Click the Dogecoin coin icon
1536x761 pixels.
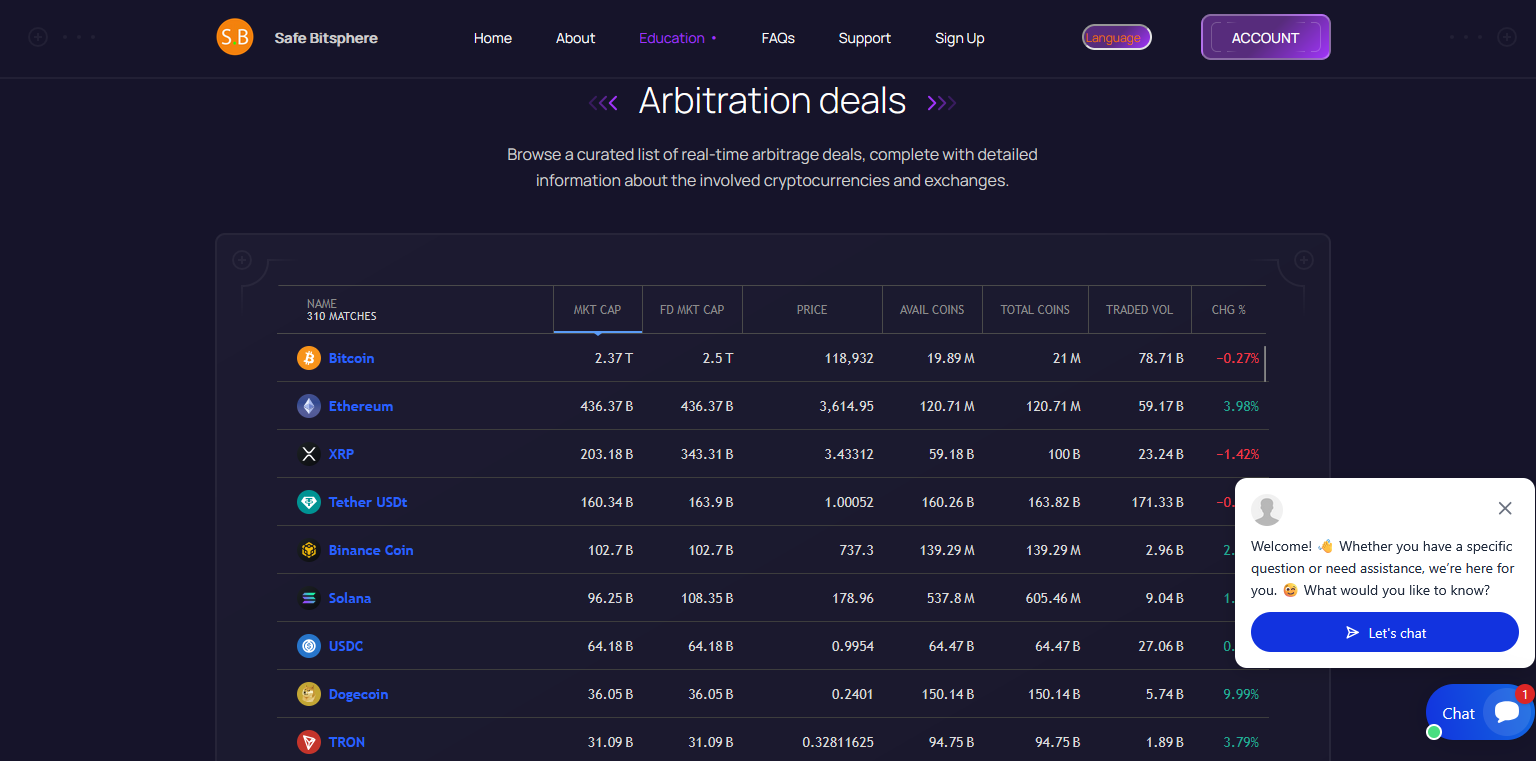tap(309, 694)
